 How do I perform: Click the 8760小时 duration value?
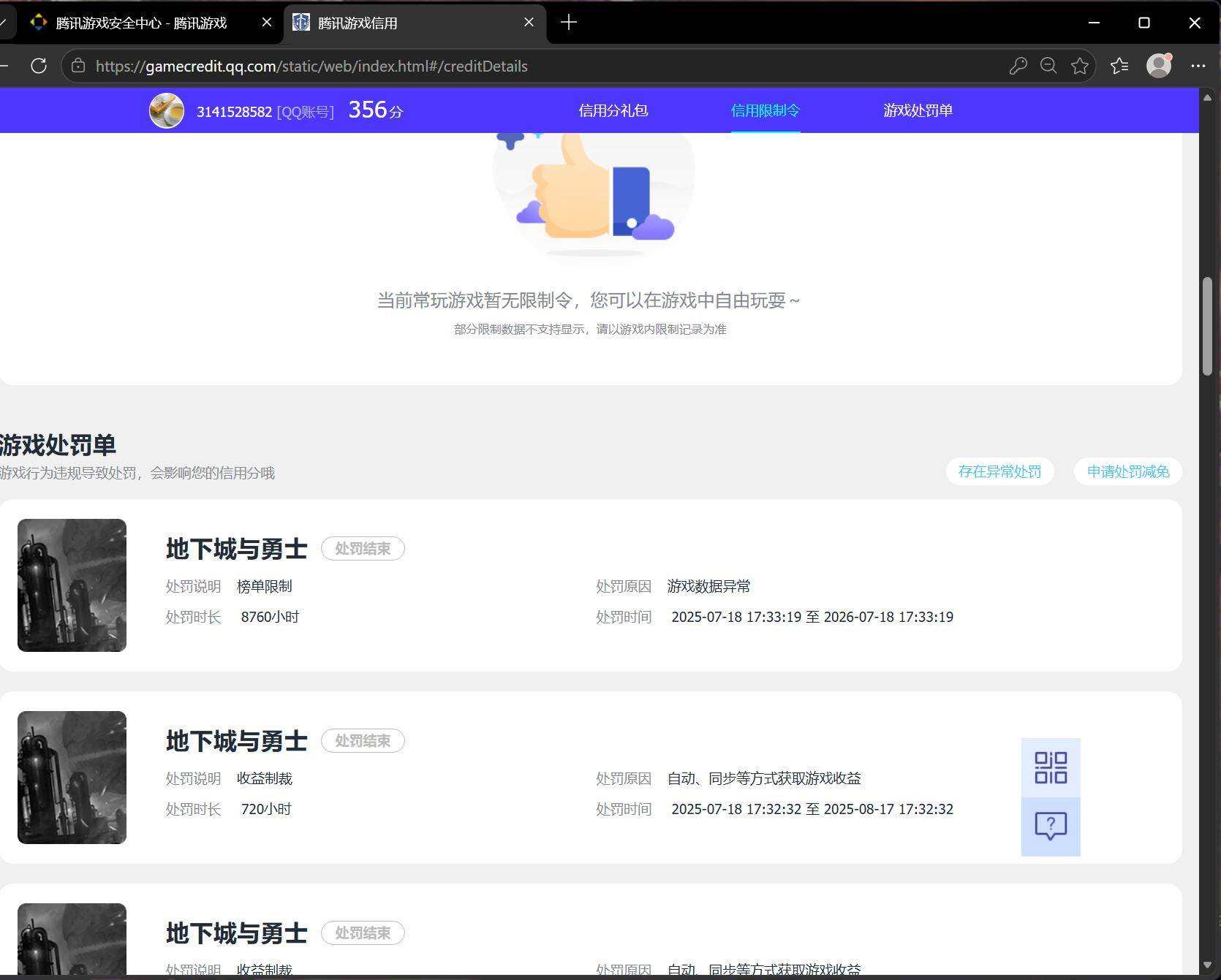pyautogui.click(x=270, y=617)
